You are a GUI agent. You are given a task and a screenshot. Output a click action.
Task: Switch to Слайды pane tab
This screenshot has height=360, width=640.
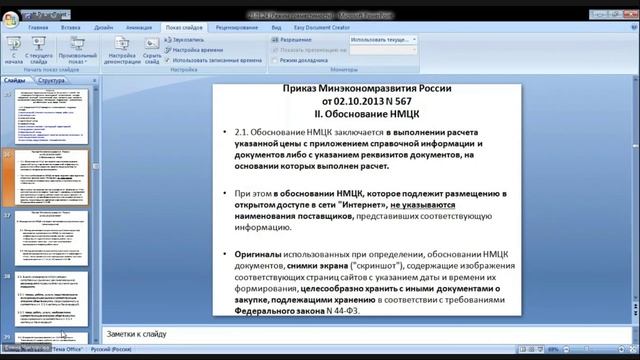click(15, 80)
